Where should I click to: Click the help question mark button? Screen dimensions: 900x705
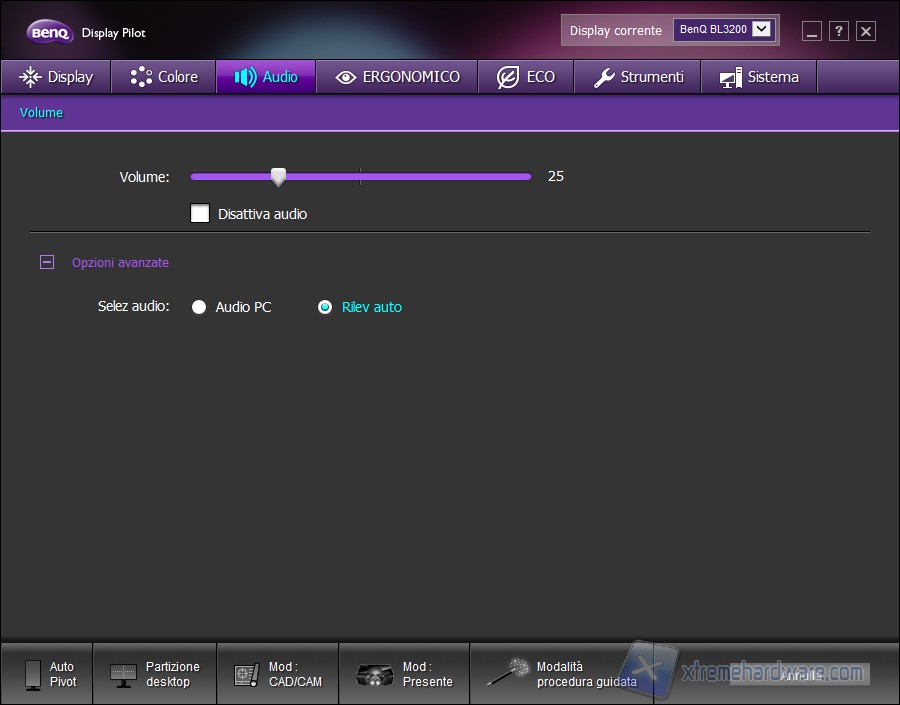(x=839, y=31)
